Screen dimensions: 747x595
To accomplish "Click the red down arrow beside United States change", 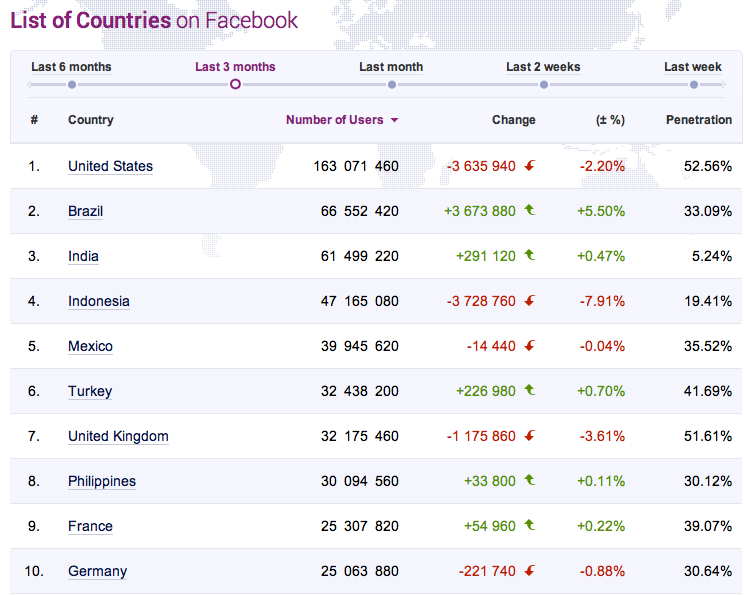I will 529,166.
